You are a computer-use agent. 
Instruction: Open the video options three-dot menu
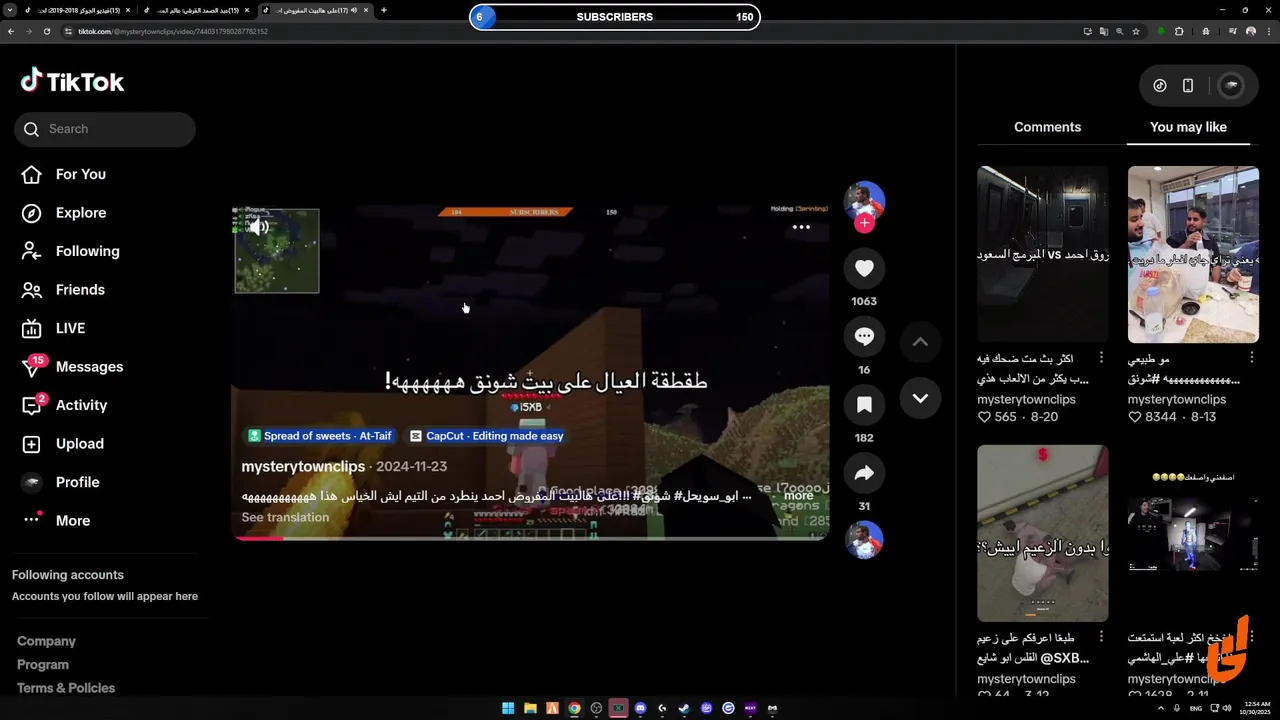coord(801,227)
